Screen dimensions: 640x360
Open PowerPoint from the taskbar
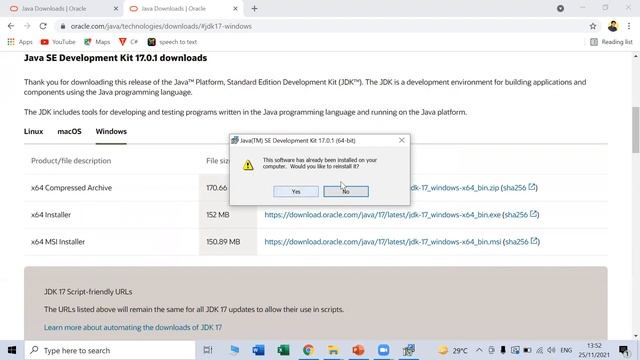click(358, 350)
